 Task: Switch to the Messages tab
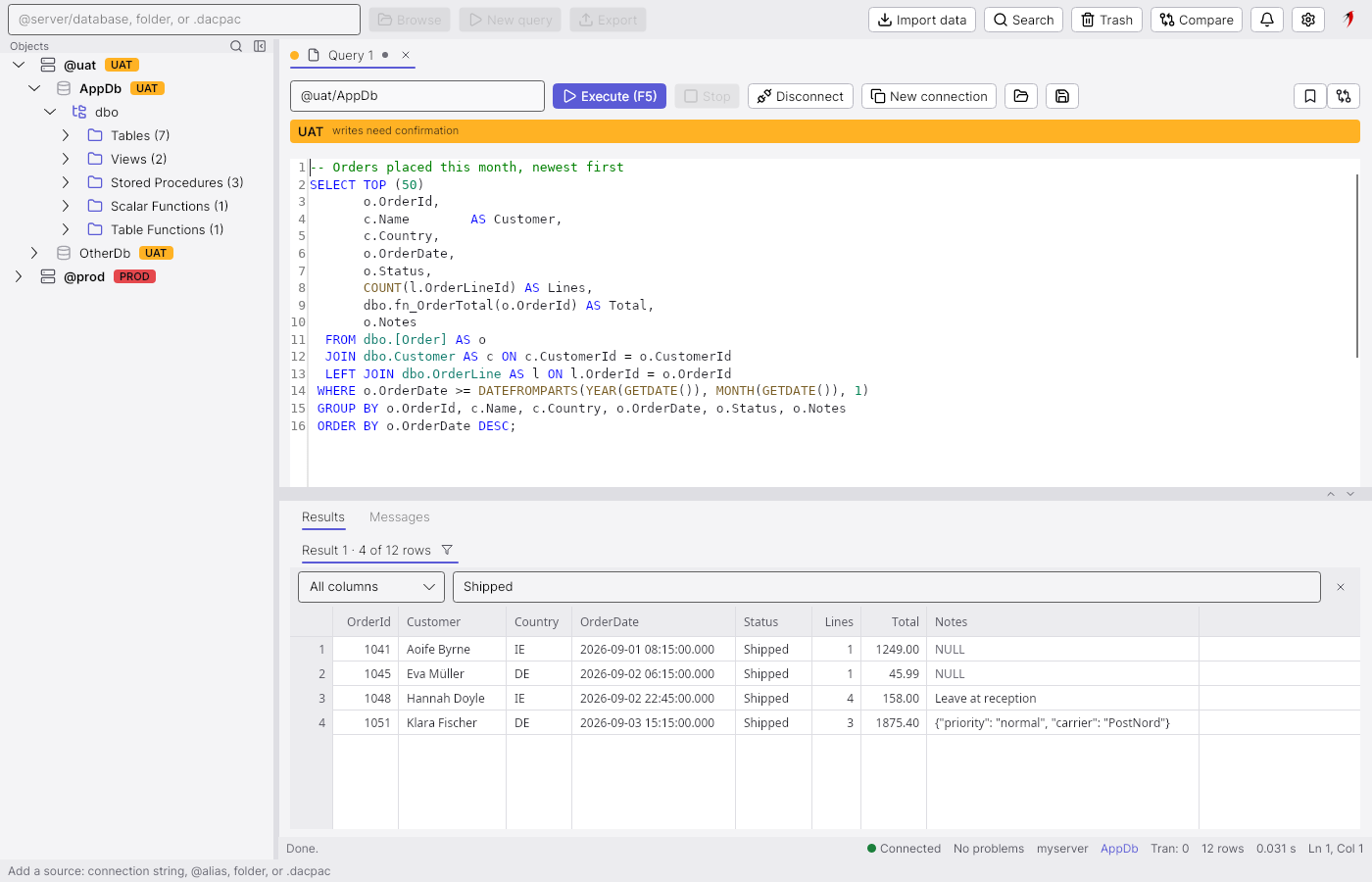[x=400, y=517]
